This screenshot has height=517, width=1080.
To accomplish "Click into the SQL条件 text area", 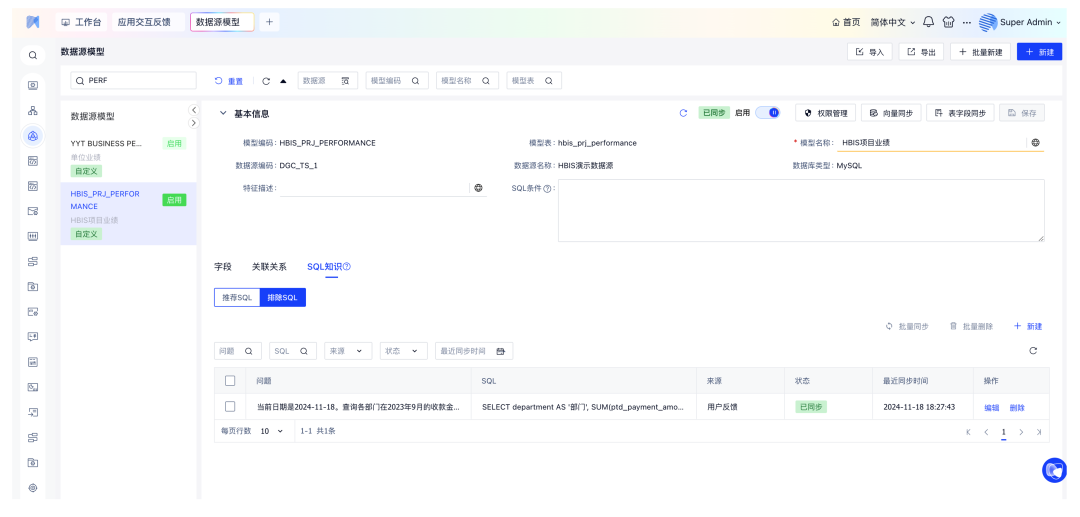I will (x=800, y=210).
